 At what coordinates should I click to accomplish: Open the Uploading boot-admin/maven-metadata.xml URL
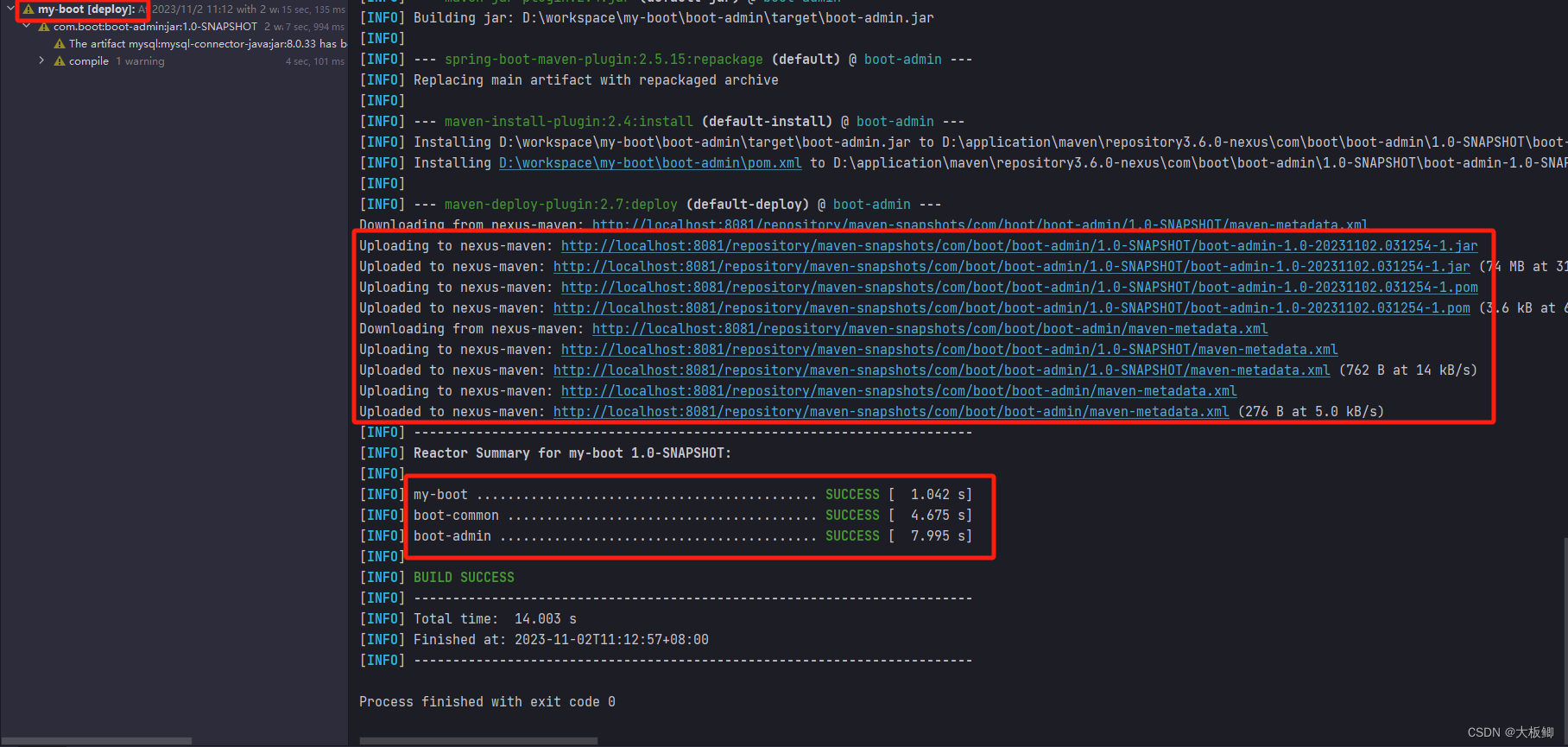click(x=899, y=391)
